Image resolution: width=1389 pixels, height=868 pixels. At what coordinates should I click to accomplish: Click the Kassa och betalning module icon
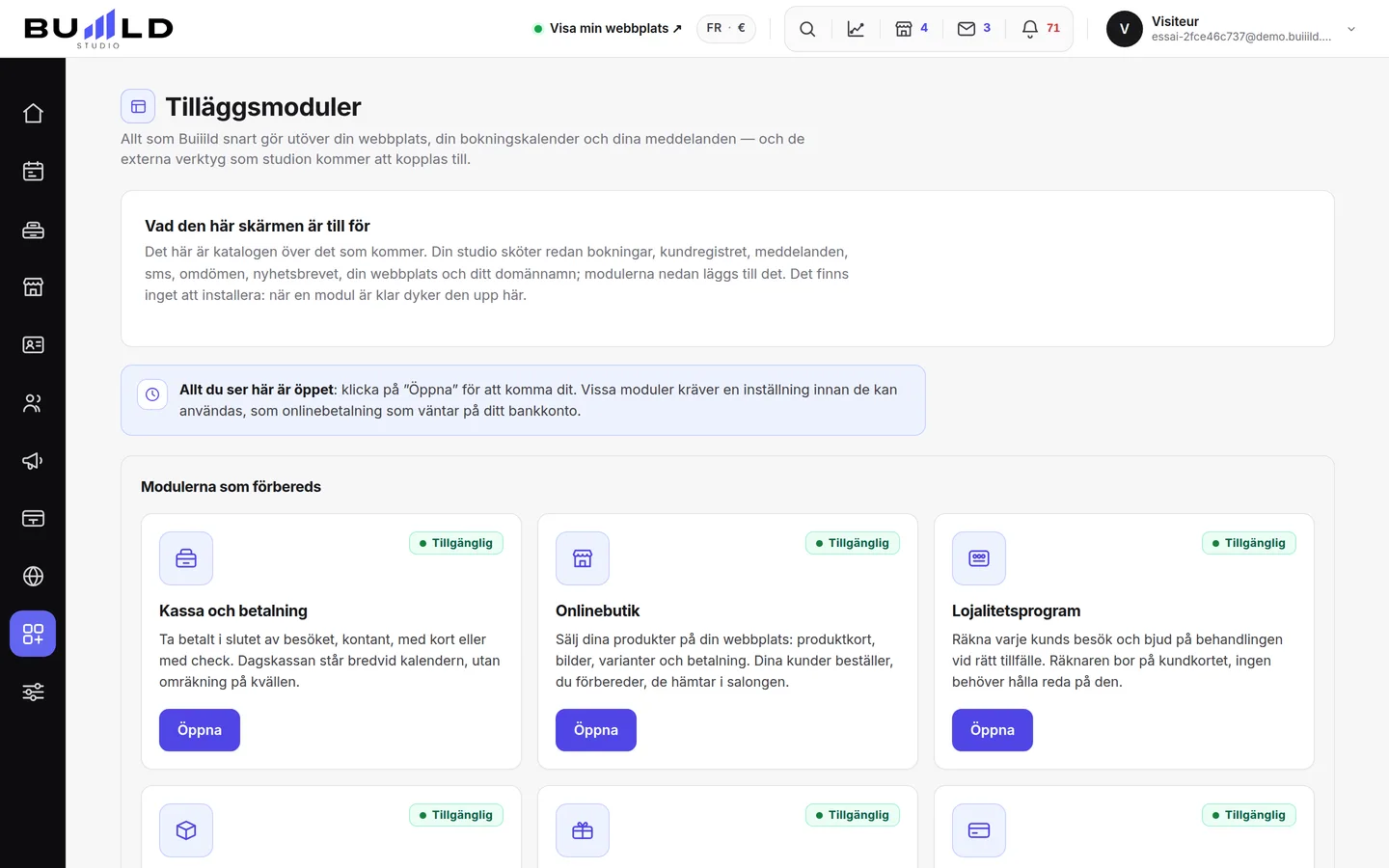186,558
